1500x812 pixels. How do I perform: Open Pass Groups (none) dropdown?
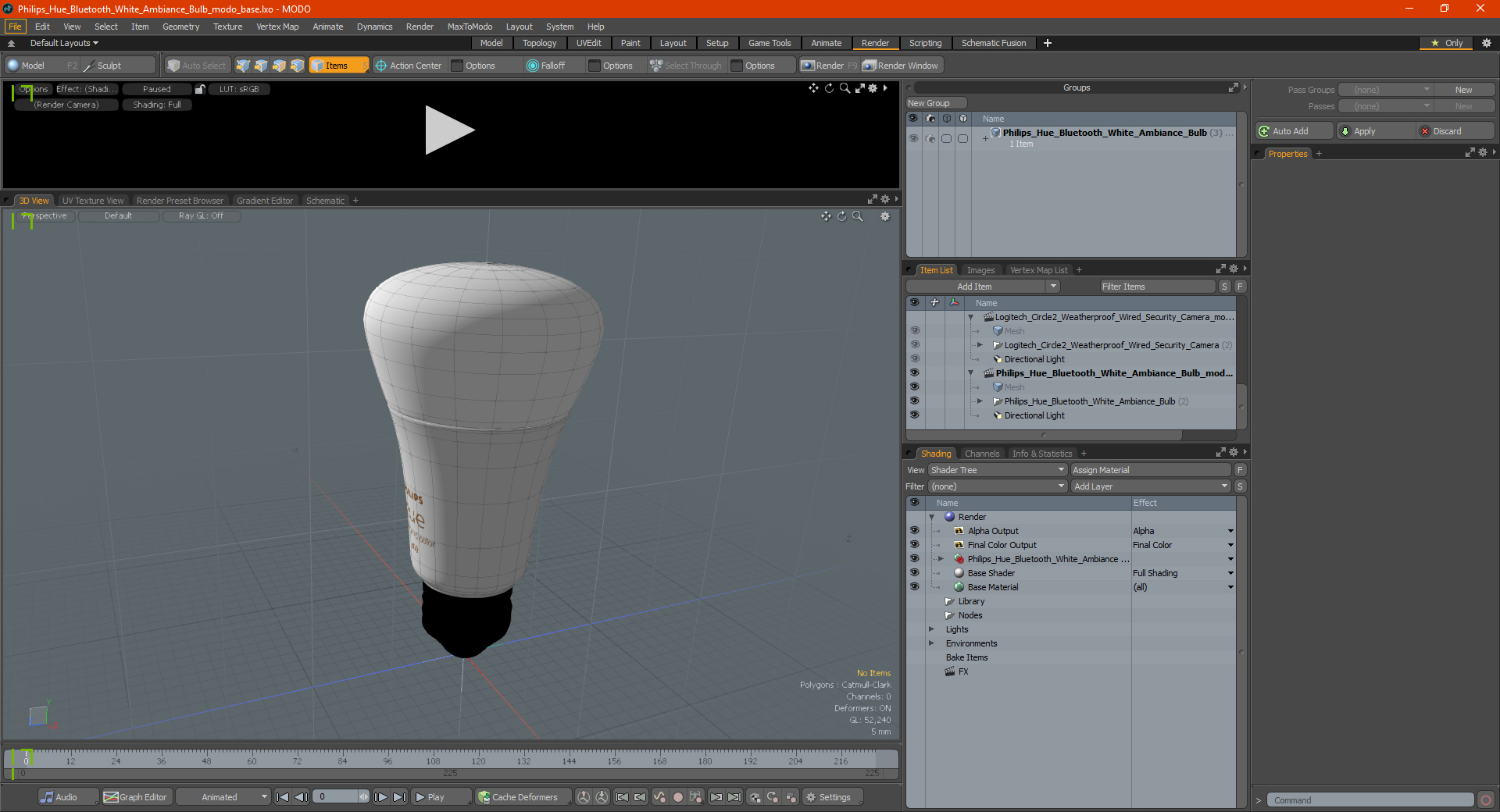click(1385, 90)
